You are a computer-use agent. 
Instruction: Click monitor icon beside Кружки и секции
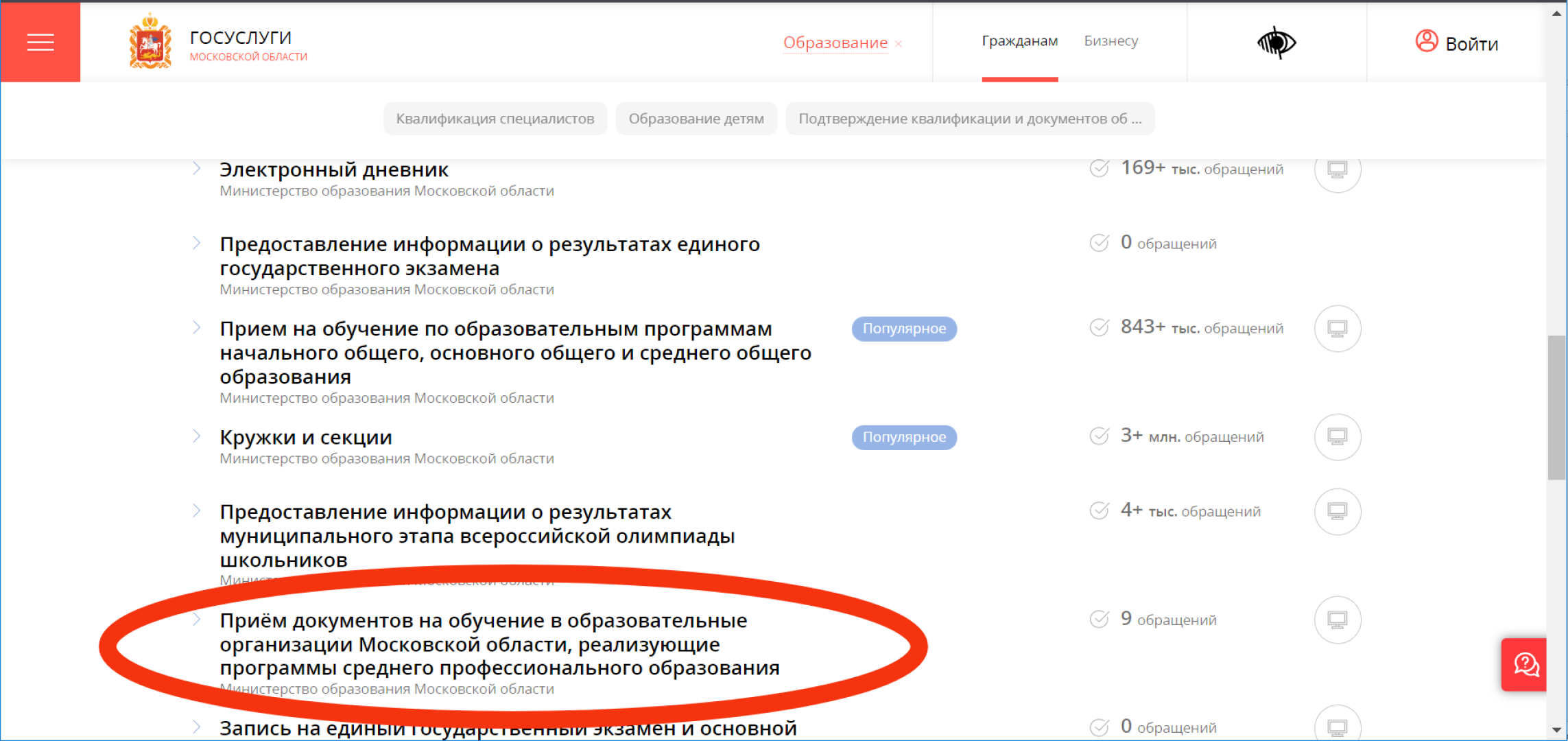(x=1337, y=437)
